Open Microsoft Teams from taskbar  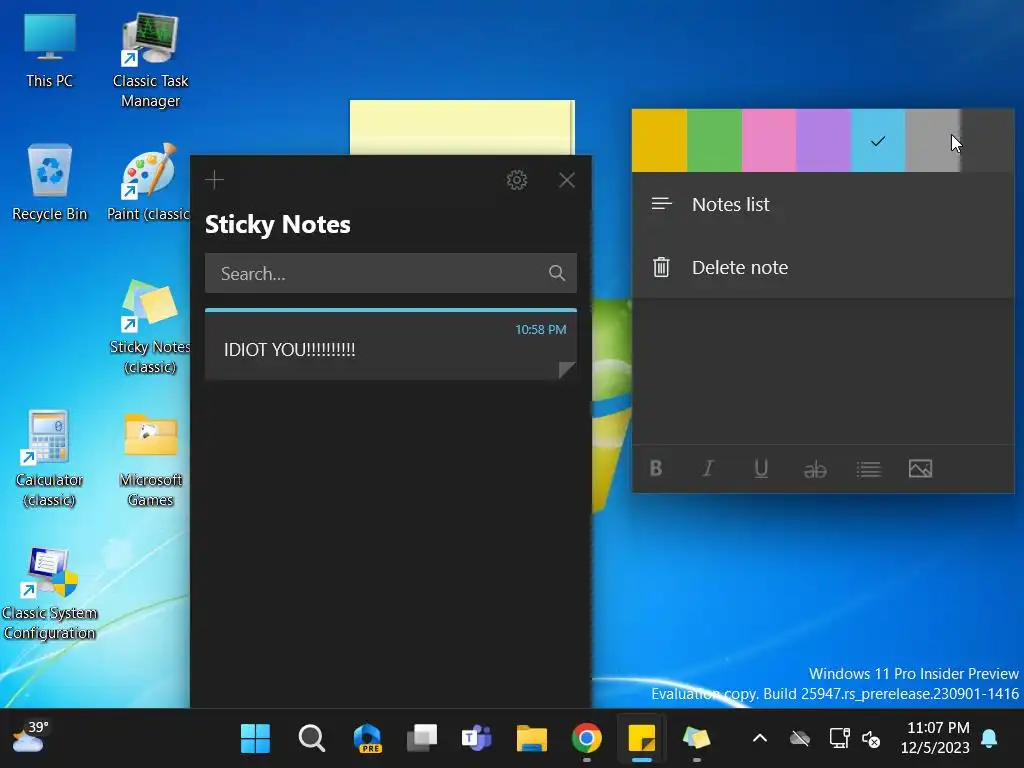click(477, 739)
